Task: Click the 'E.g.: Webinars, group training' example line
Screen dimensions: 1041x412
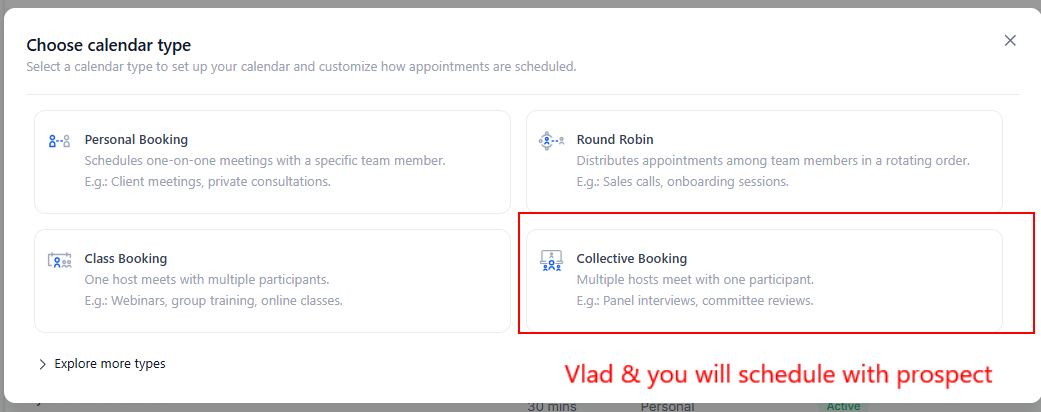Action: click(213, 300)
